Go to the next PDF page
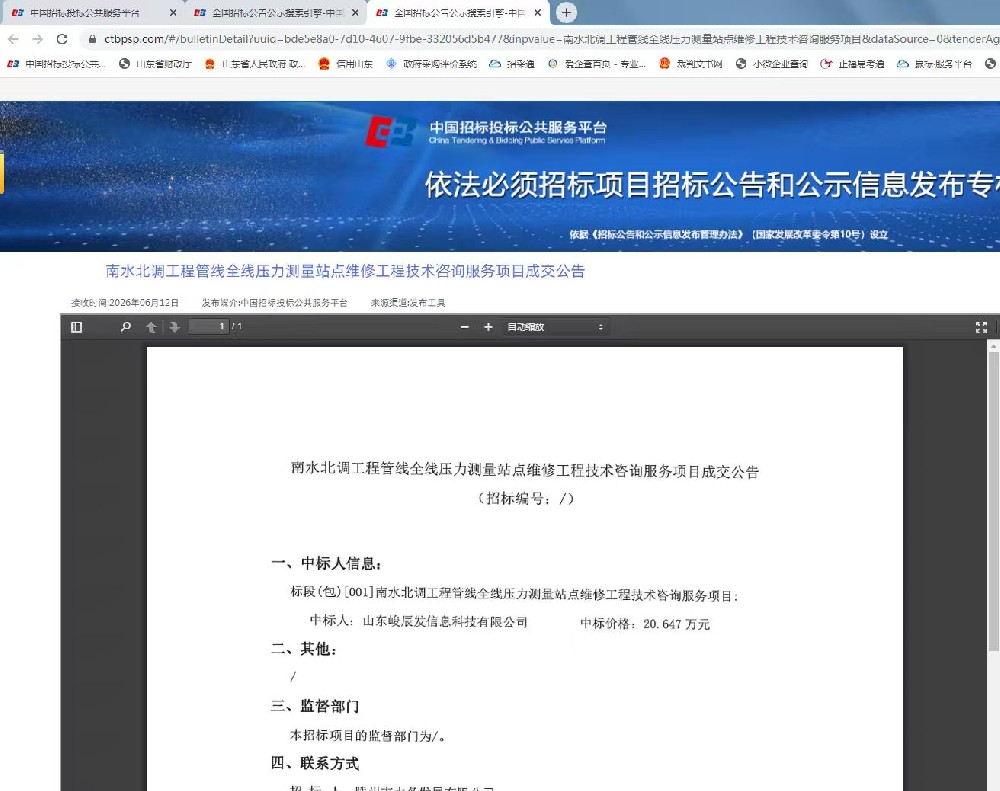The image size is (1000, 791). pyautogui.click(x=174, y=327)
